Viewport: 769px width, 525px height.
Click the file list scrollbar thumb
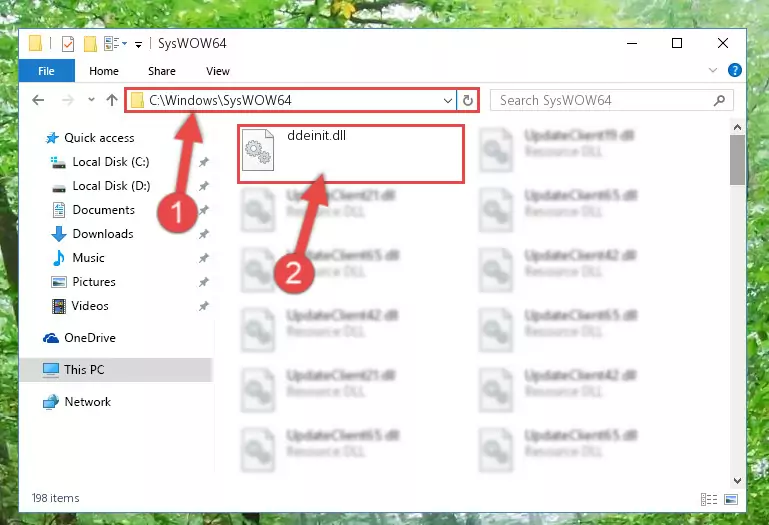click(737, 160)
